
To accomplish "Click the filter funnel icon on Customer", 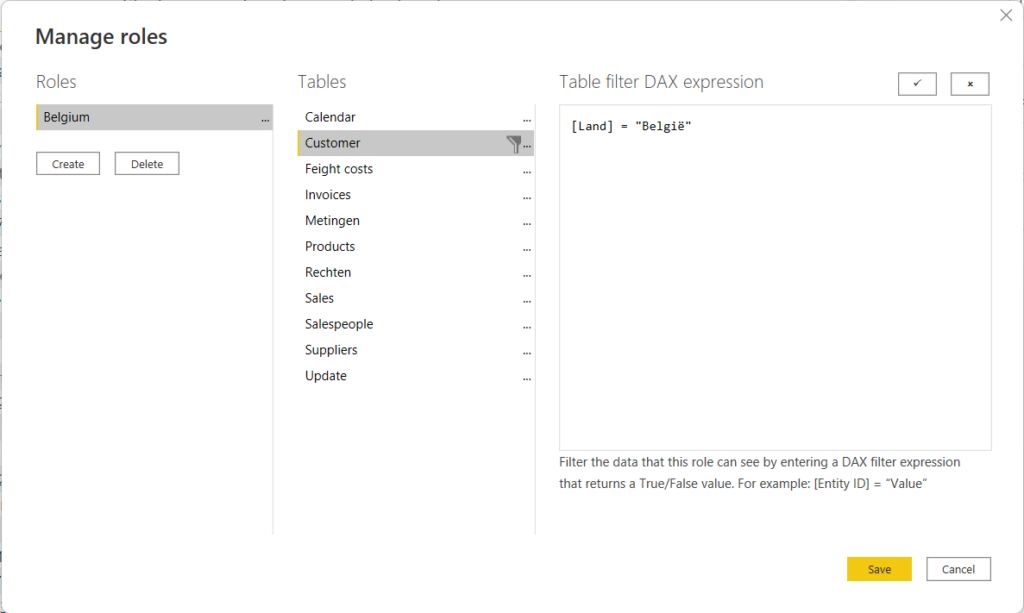I will pyautogui.click(x=514, y=144).
